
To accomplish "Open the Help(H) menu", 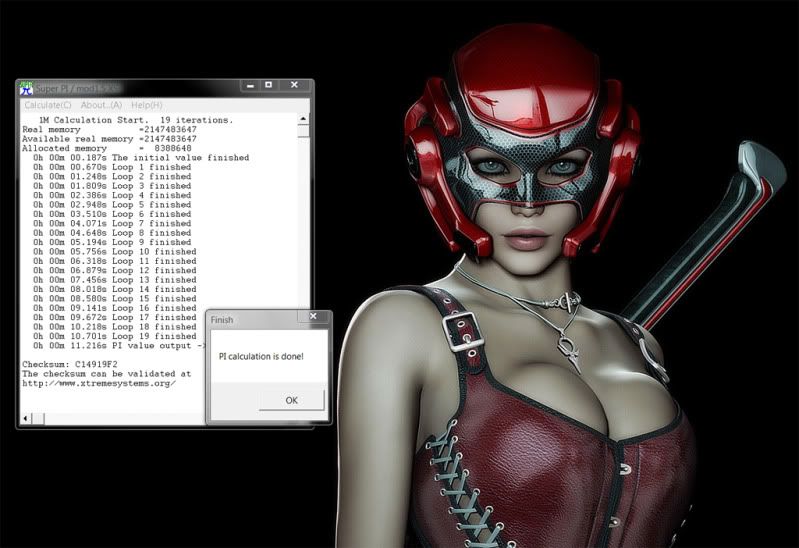I will (147, 105).
